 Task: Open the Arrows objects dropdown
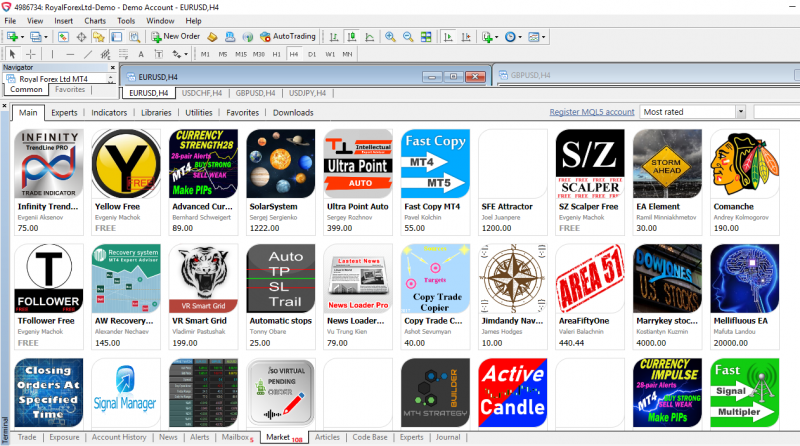tap(179, 54)
